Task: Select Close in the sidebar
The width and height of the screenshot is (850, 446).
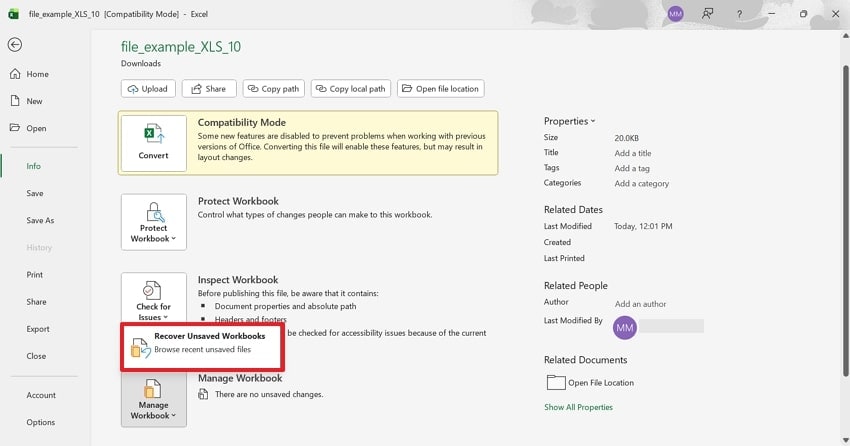Action: [x=36, y=356]
